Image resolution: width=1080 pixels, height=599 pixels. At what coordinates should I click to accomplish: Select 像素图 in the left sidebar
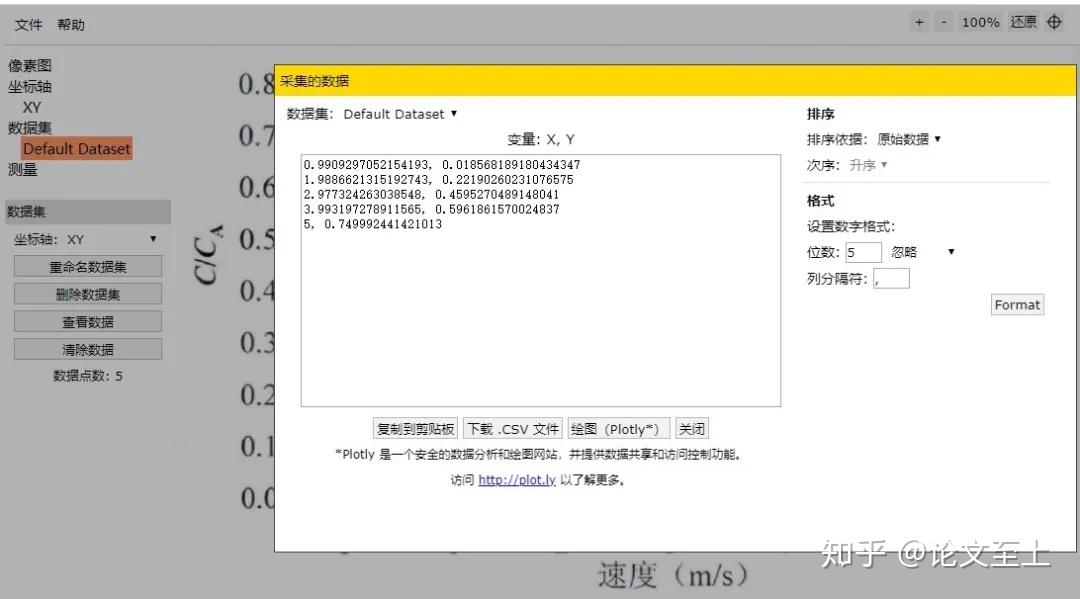pos(29,65)
